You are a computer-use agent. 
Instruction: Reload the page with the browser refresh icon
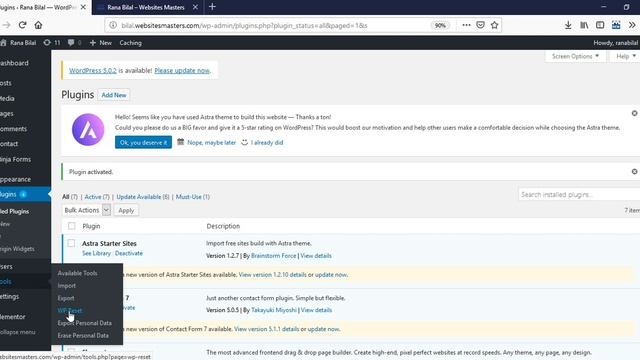coord(22,25)
